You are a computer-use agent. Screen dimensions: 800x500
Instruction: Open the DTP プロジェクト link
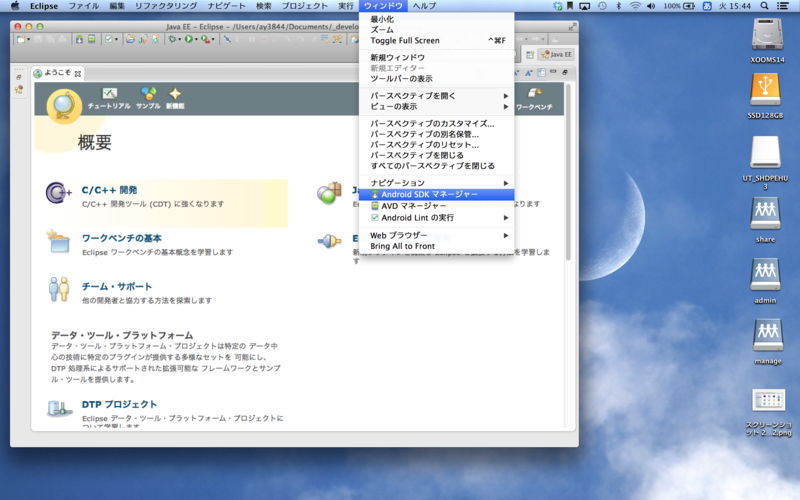coord(119,404)
